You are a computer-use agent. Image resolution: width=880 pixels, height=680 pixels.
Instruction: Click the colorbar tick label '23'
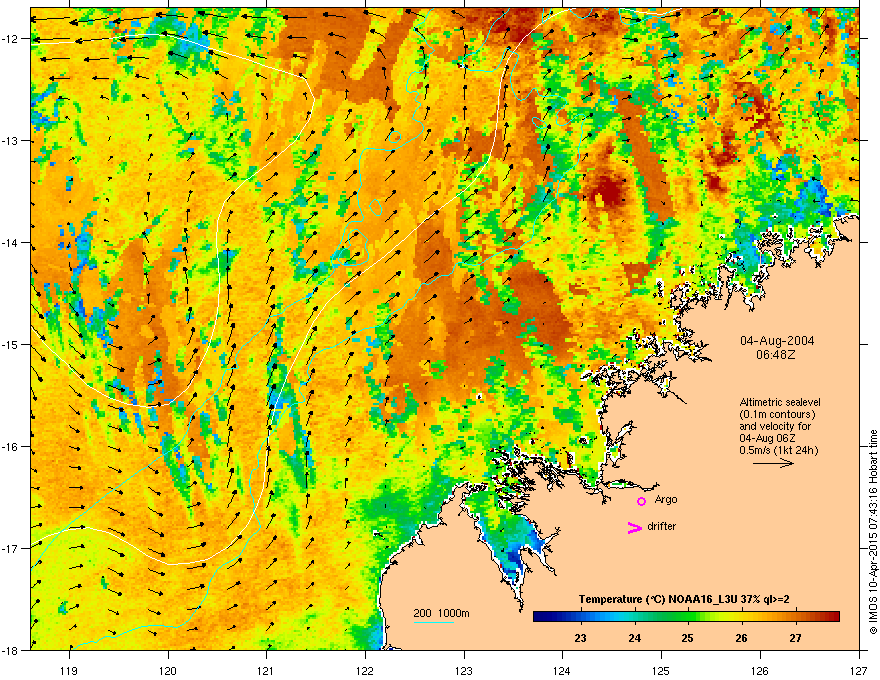tap(581, 638)
